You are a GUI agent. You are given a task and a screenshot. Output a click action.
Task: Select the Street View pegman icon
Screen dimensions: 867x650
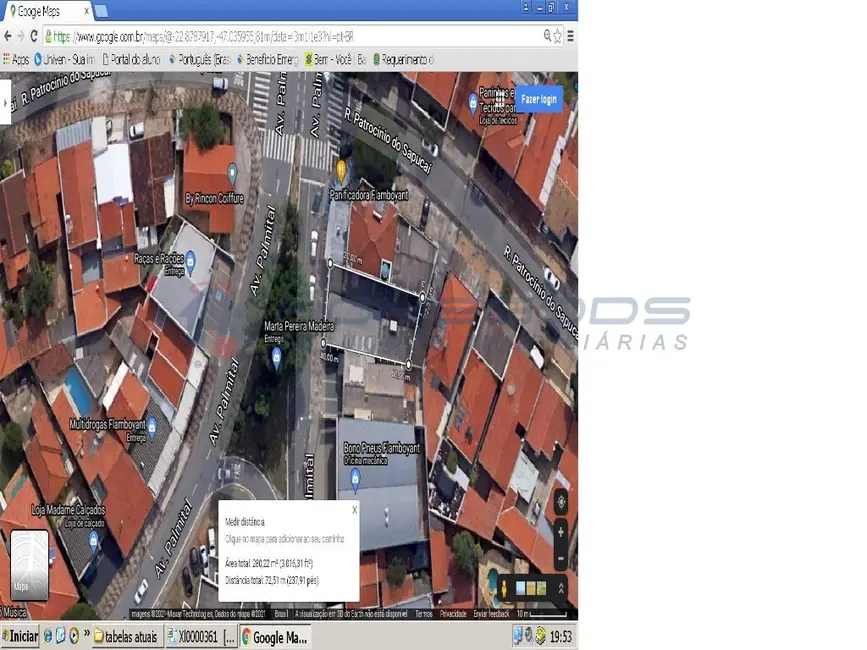coord(506,588)
